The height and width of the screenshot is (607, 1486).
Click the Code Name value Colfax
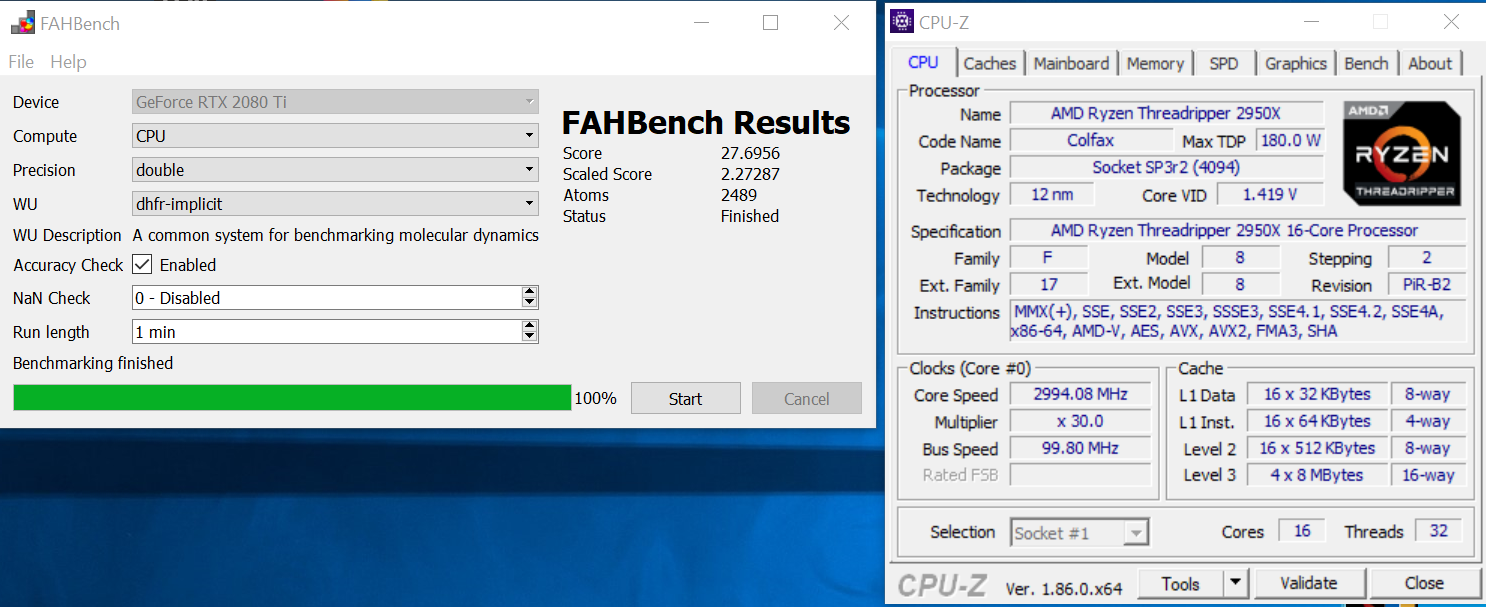click(1091, 141)
